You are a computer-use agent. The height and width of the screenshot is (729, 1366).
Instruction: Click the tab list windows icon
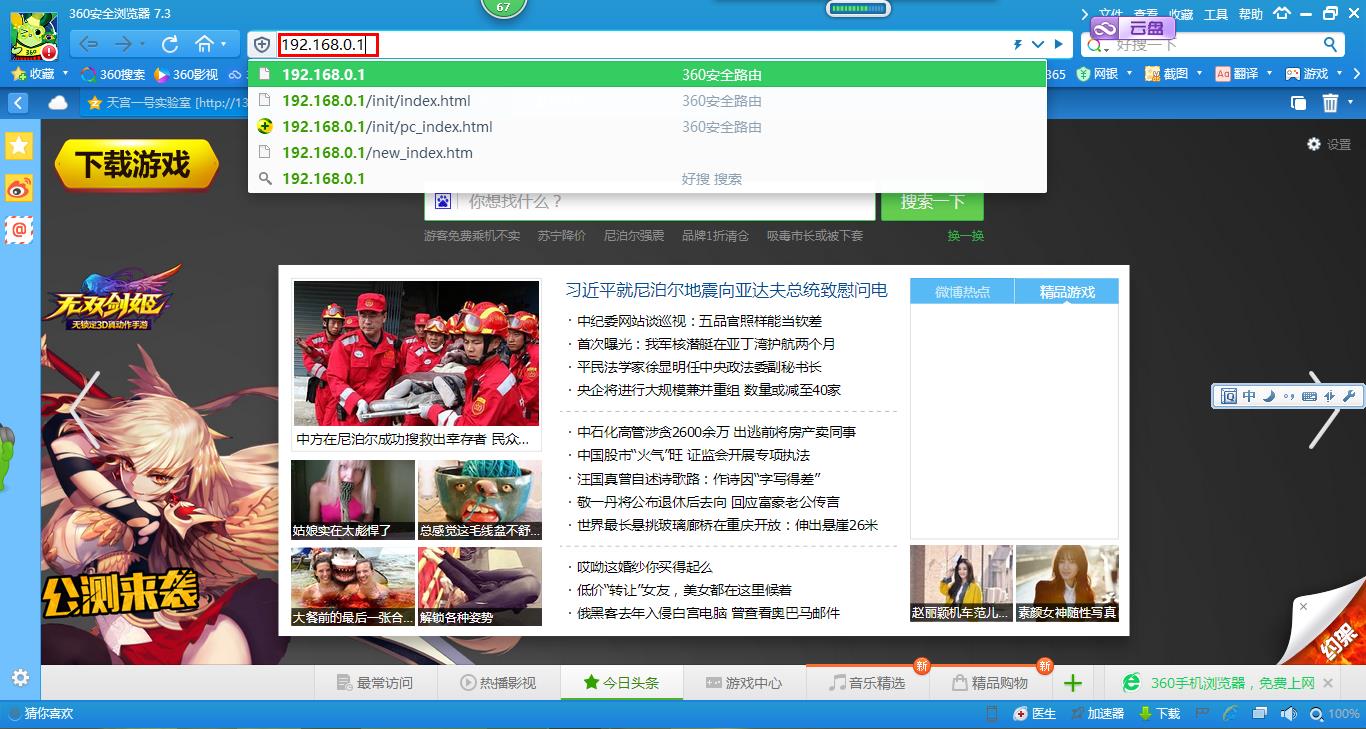coord(1298,103)
